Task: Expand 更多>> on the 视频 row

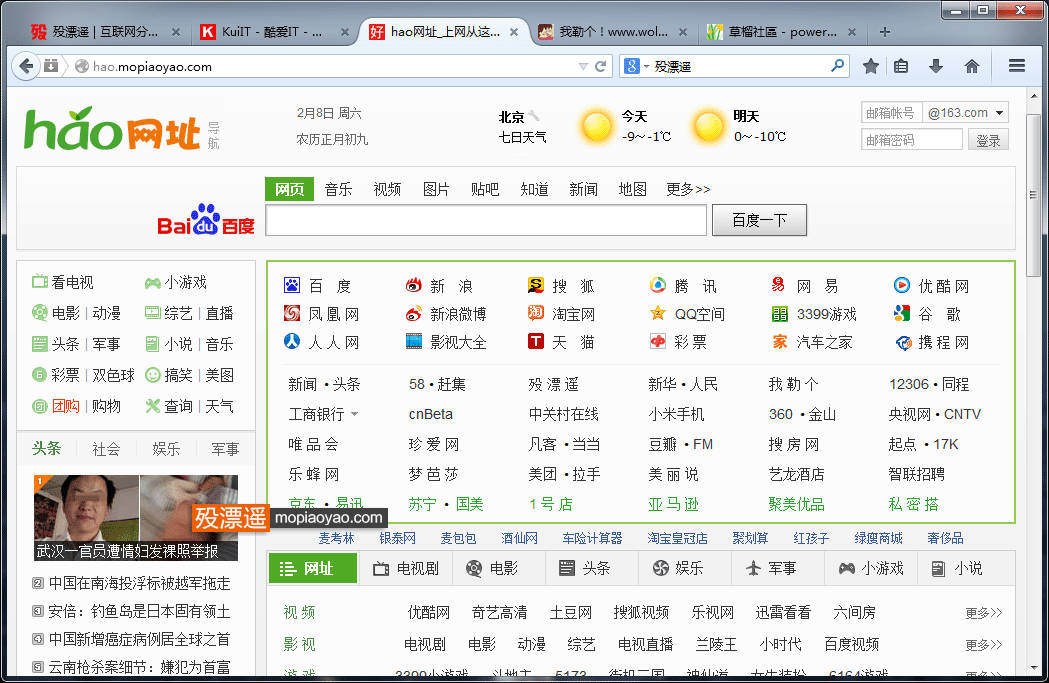Action: pyautogui.click(x=983, y=613)
